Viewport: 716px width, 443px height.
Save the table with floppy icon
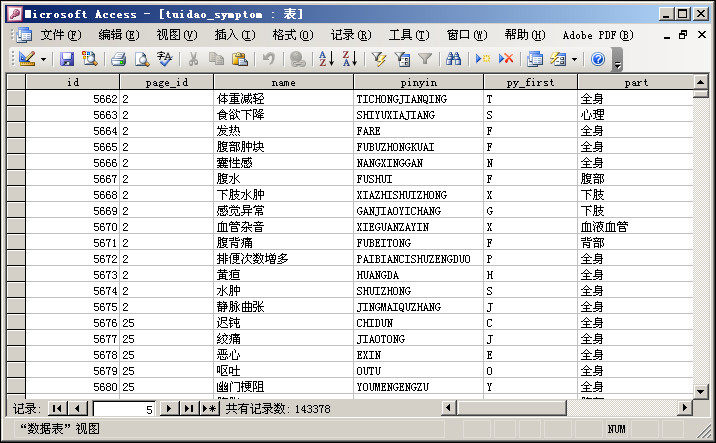click(67, 58)
